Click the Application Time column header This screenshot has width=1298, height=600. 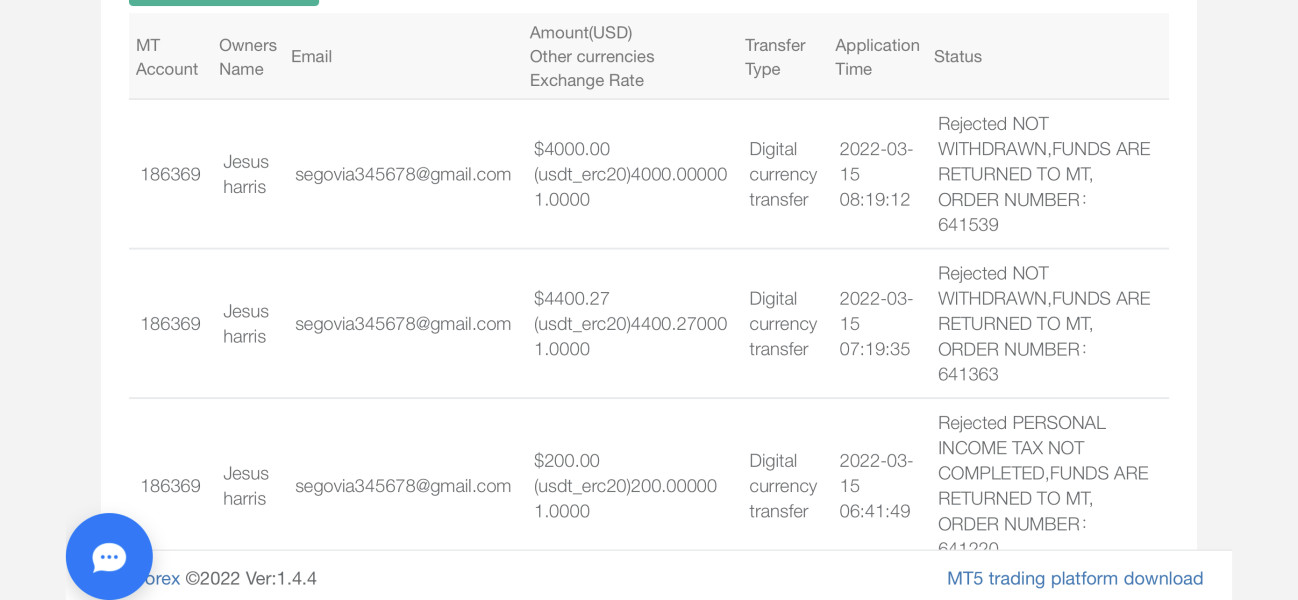877,57
